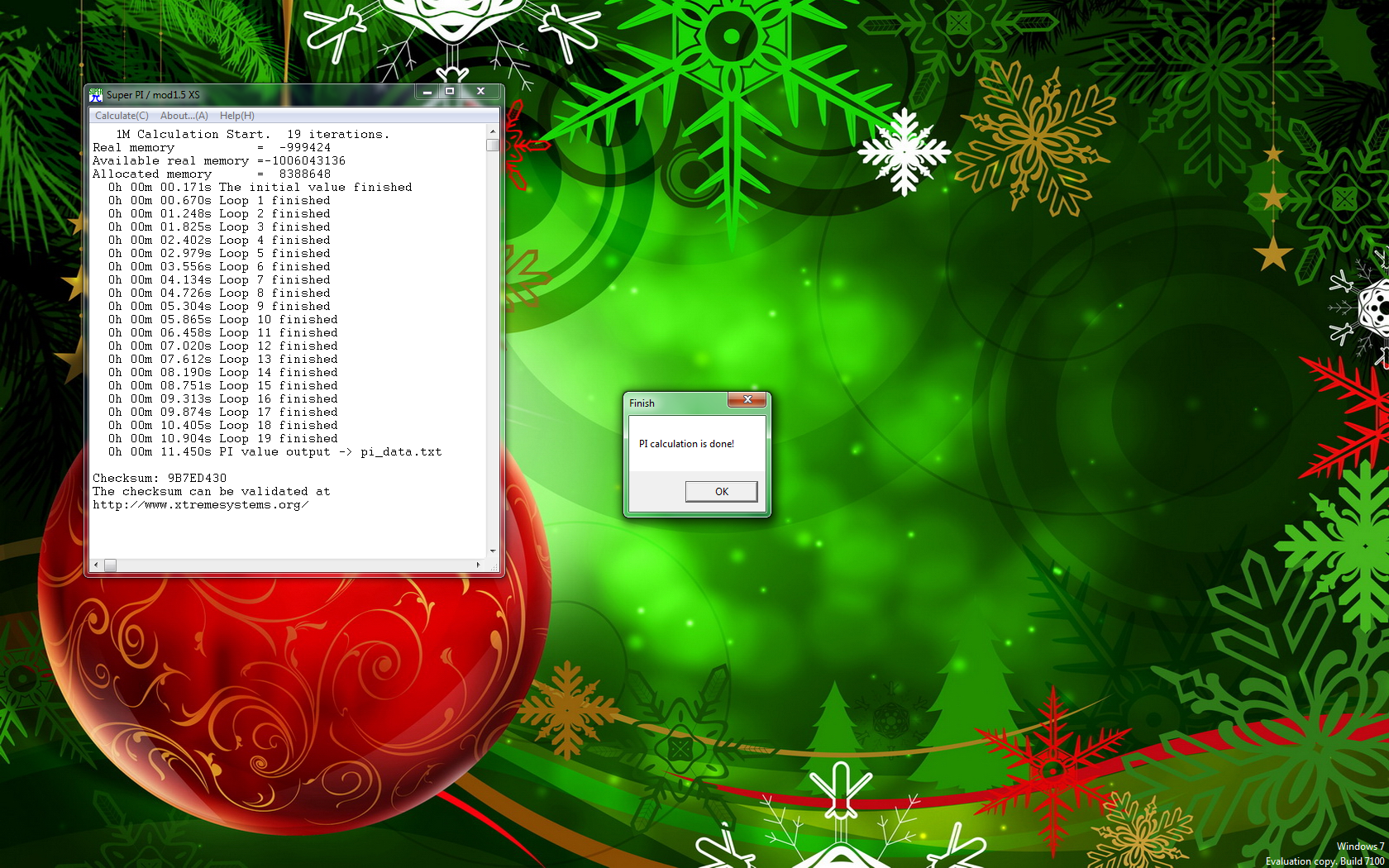Image resolution: width=1389 pixels, height=868 pixels.
Task: Open the Help(H) menu
Action: (x=236, y=116)
